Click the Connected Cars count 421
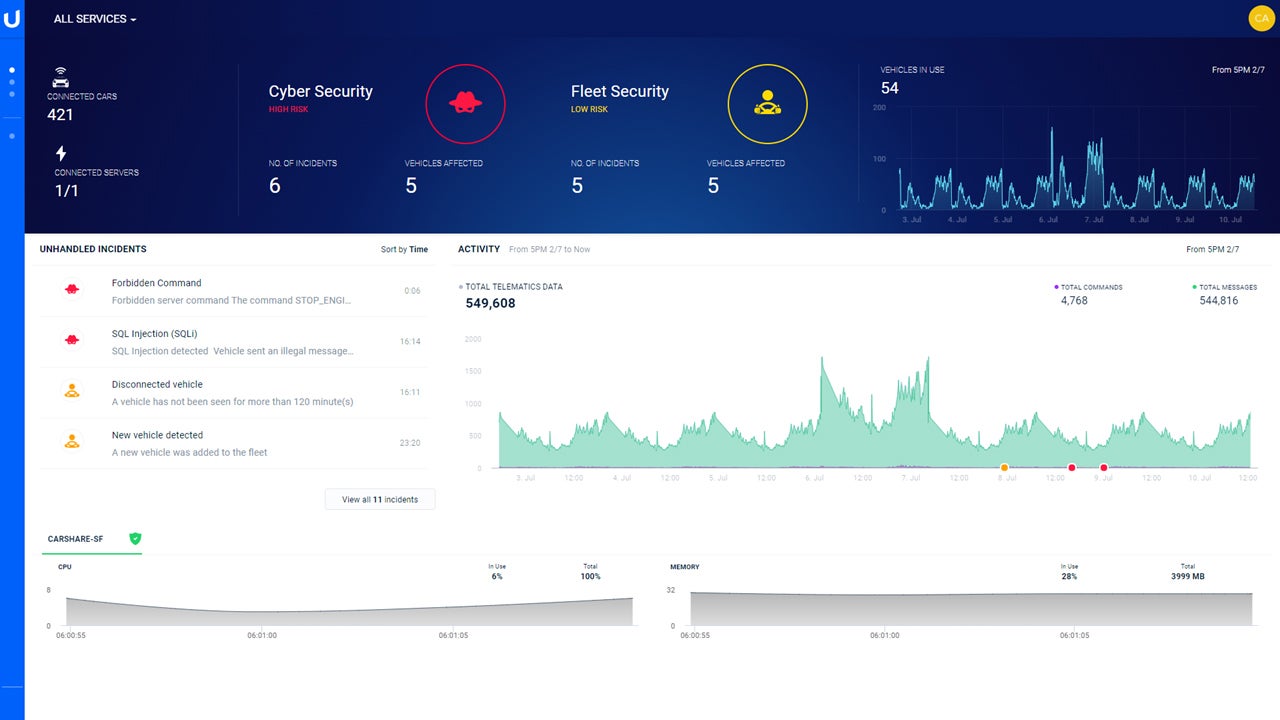The image size is (1280, 720). click(x=60, y=115)
